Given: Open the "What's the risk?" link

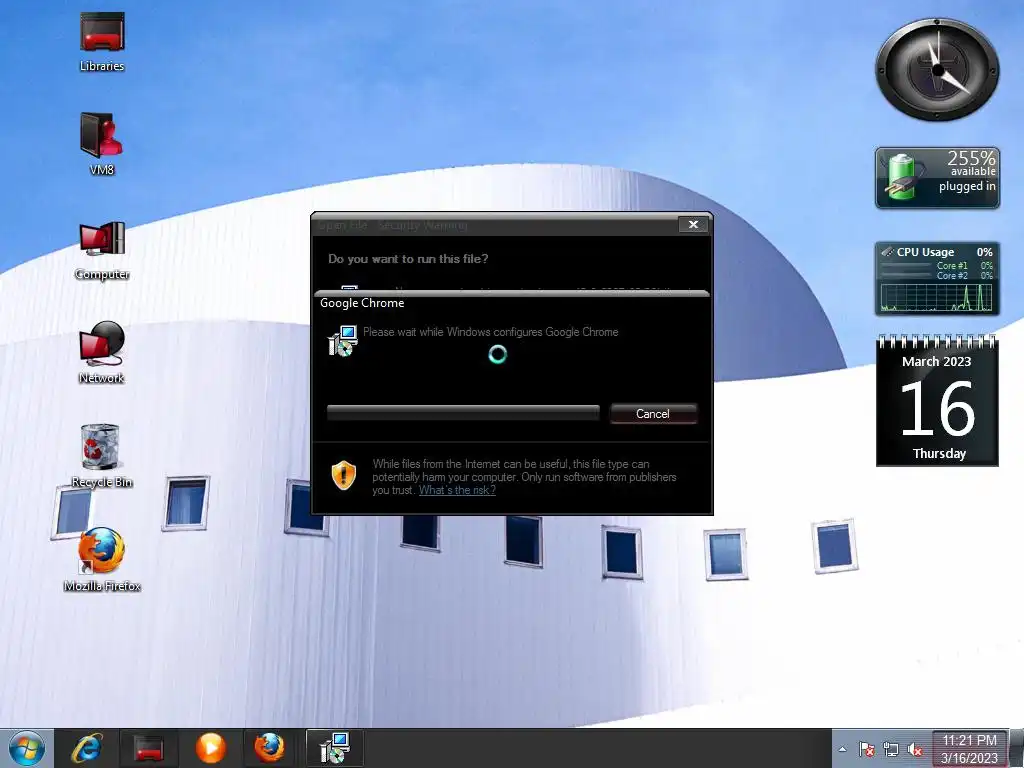Looking at the screenshot, I should [x=457, y=490].
